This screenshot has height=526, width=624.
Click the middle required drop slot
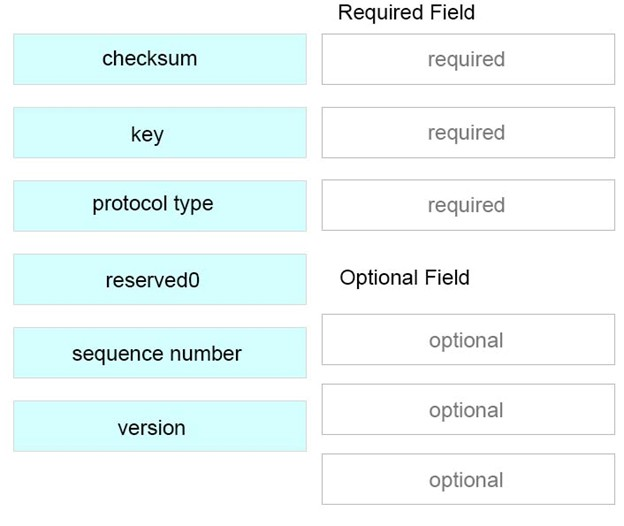tap(468, 132)
